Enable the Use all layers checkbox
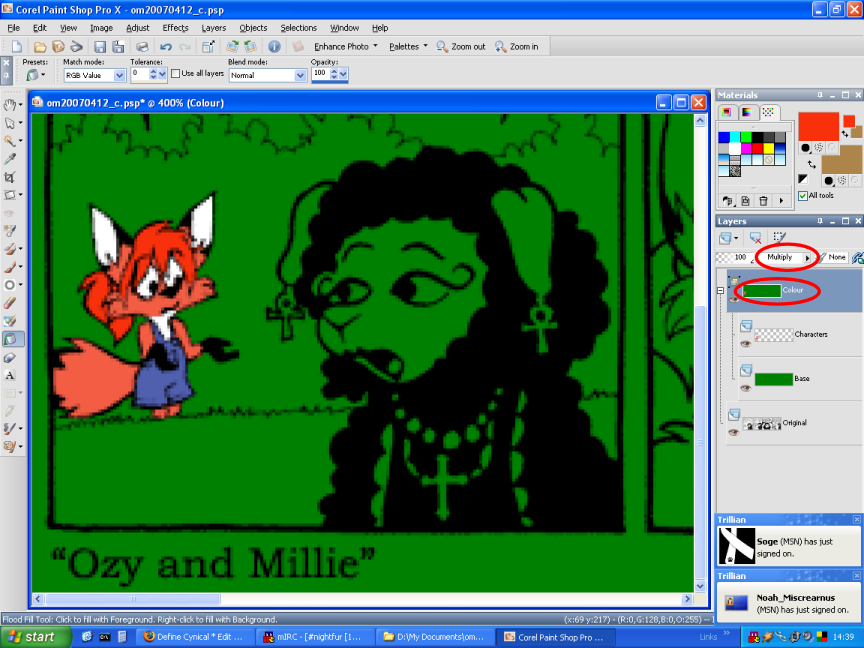 (176, 73)
